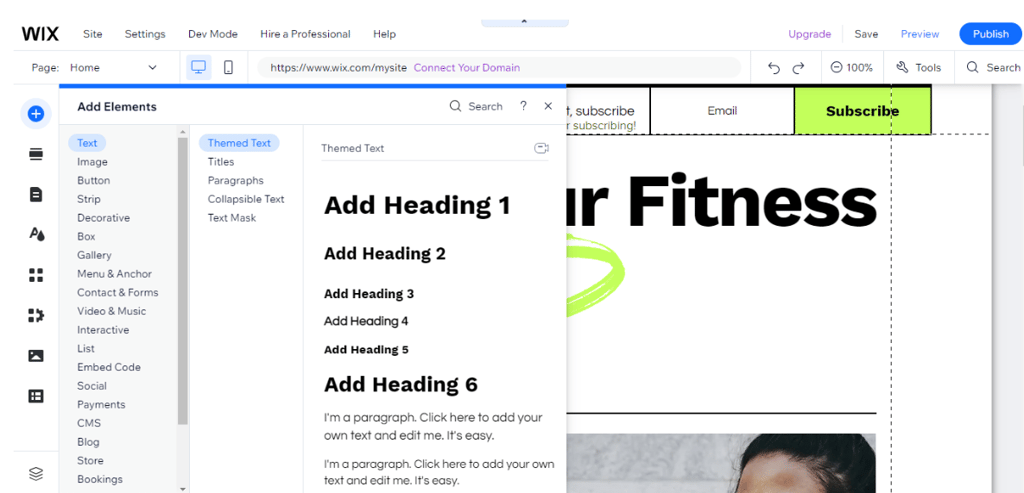Select the Box category
1024x493 pixels.
[86, 236]
